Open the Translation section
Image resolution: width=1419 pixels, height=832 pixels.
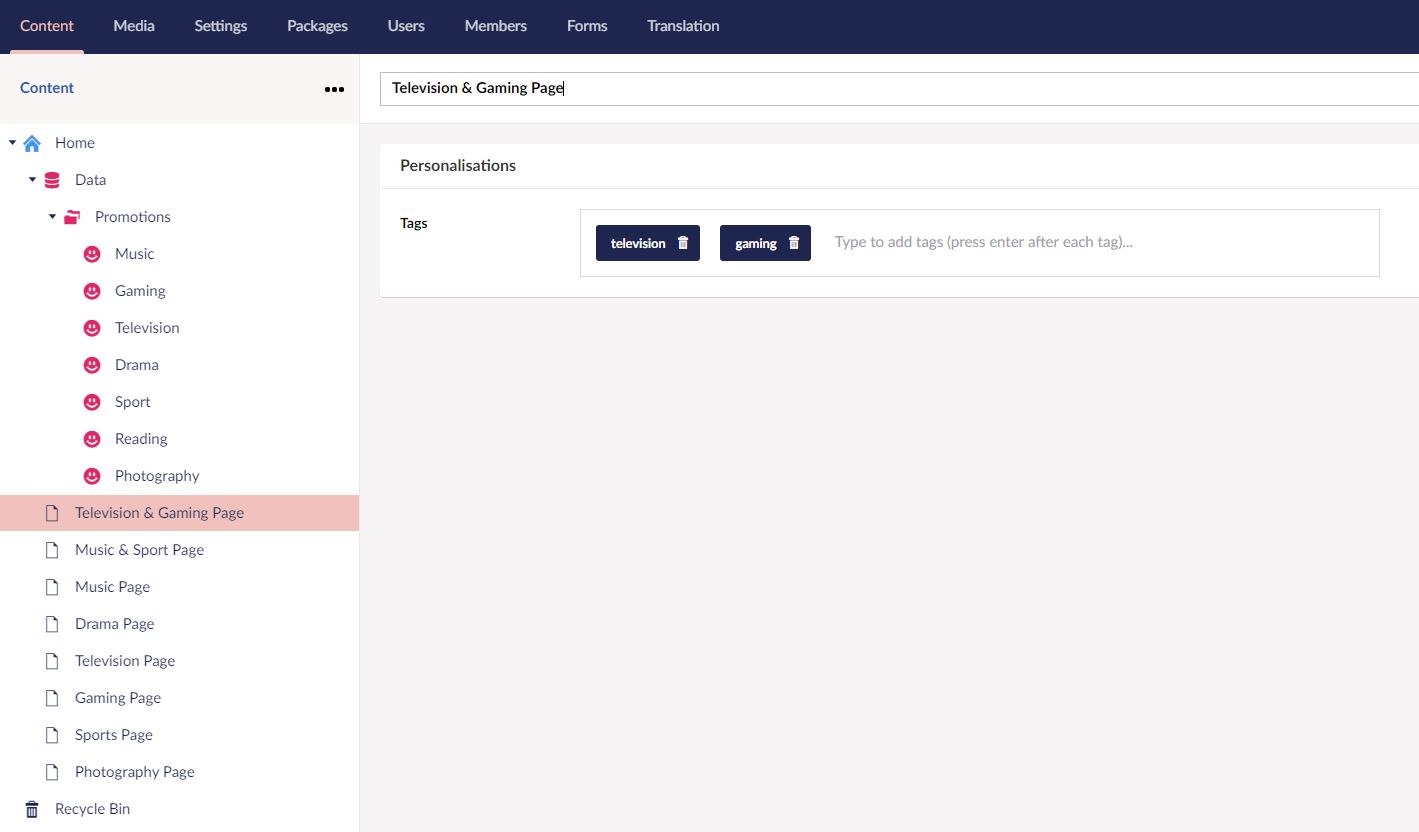click(683, 26)
